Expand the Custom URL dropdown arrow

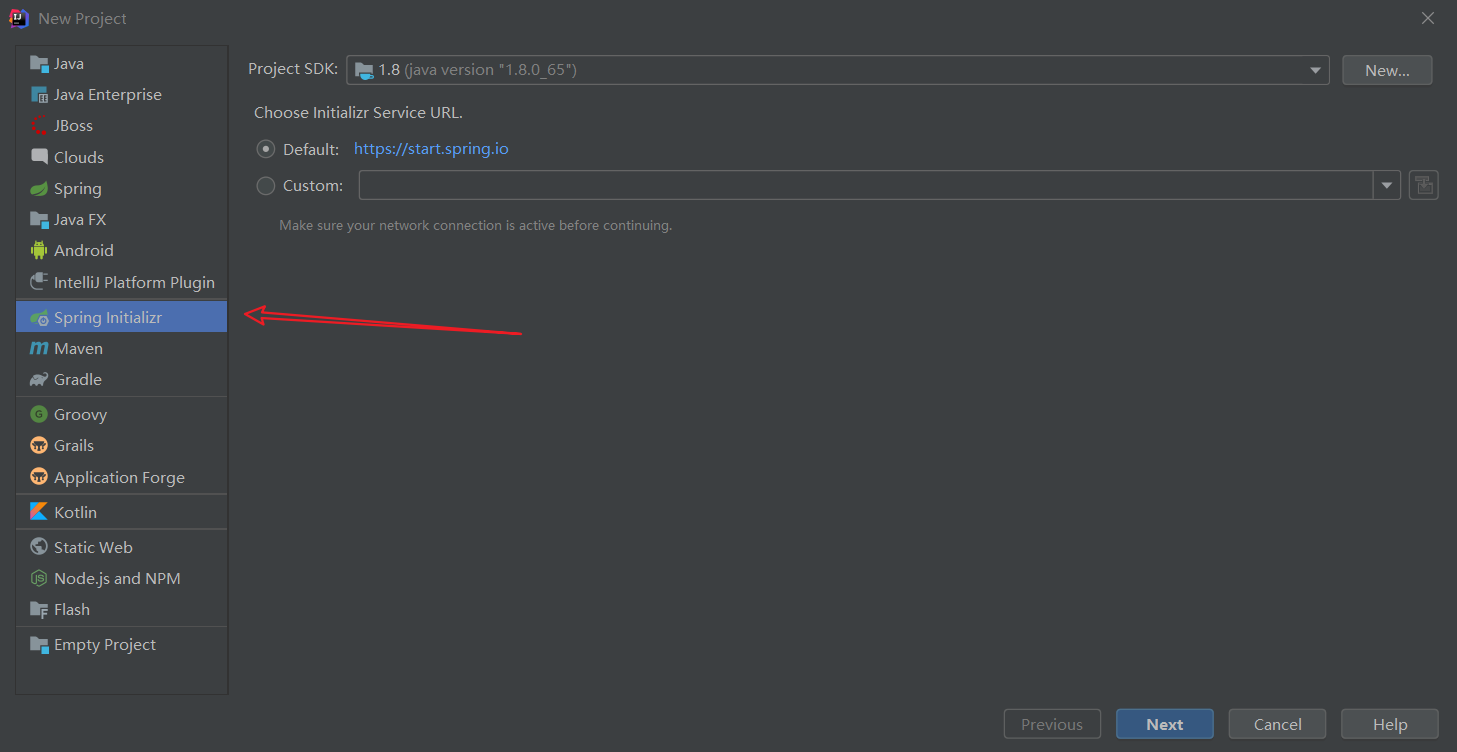pos(1387,185)
